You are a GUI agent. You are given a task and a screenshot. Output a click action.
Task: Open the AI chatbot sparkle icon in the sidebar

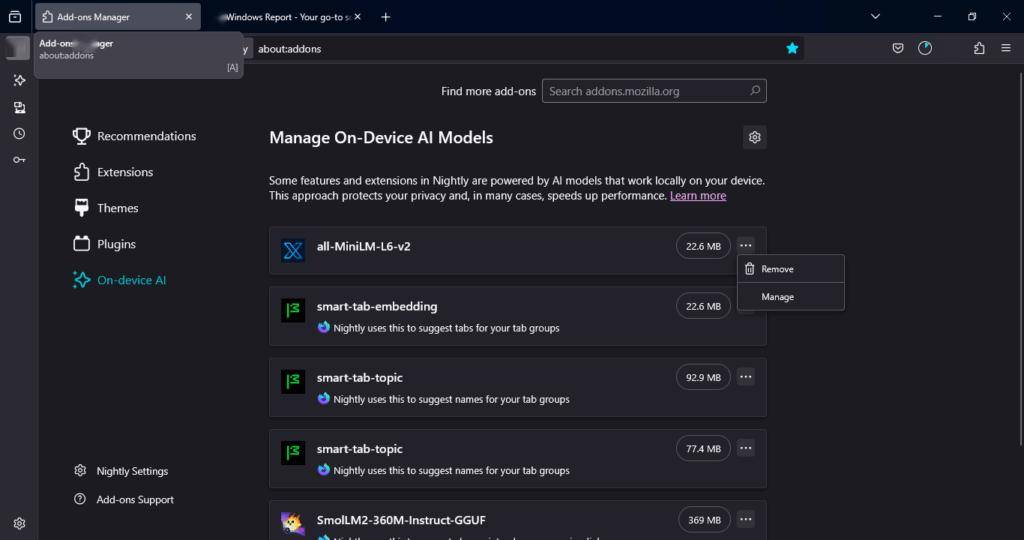point(19,80)
